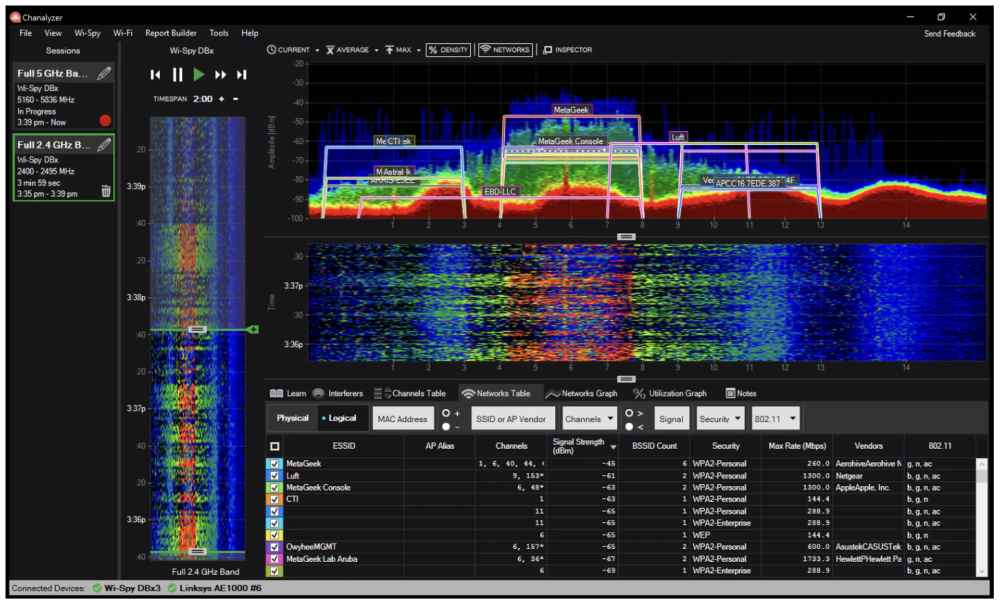
Task: Toggle the Density view
Action: [x=448, y=50]
